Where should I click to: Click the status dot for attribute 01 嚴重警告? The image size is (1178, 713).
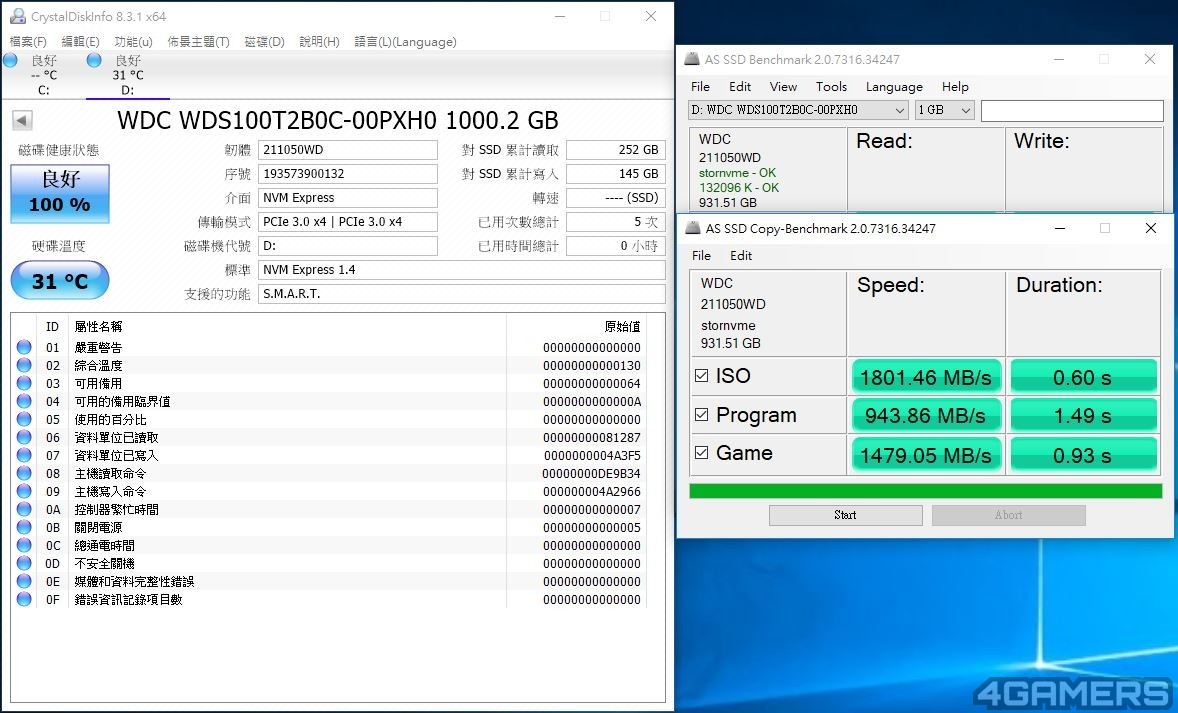[x=24, y=347]
